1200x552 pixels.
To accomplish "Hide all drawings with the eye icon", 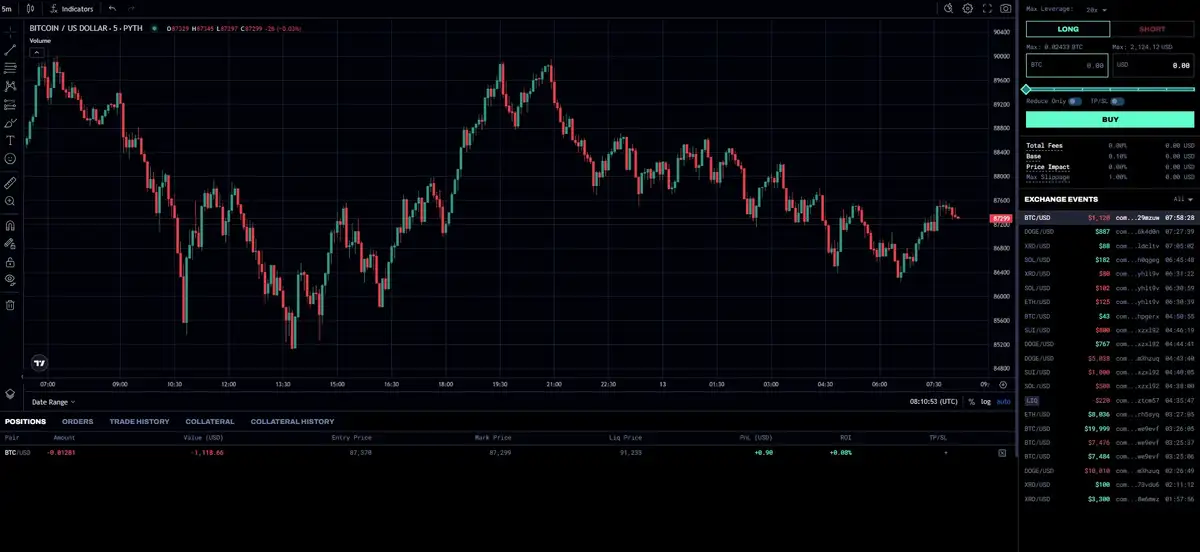I will pos(10,279).
